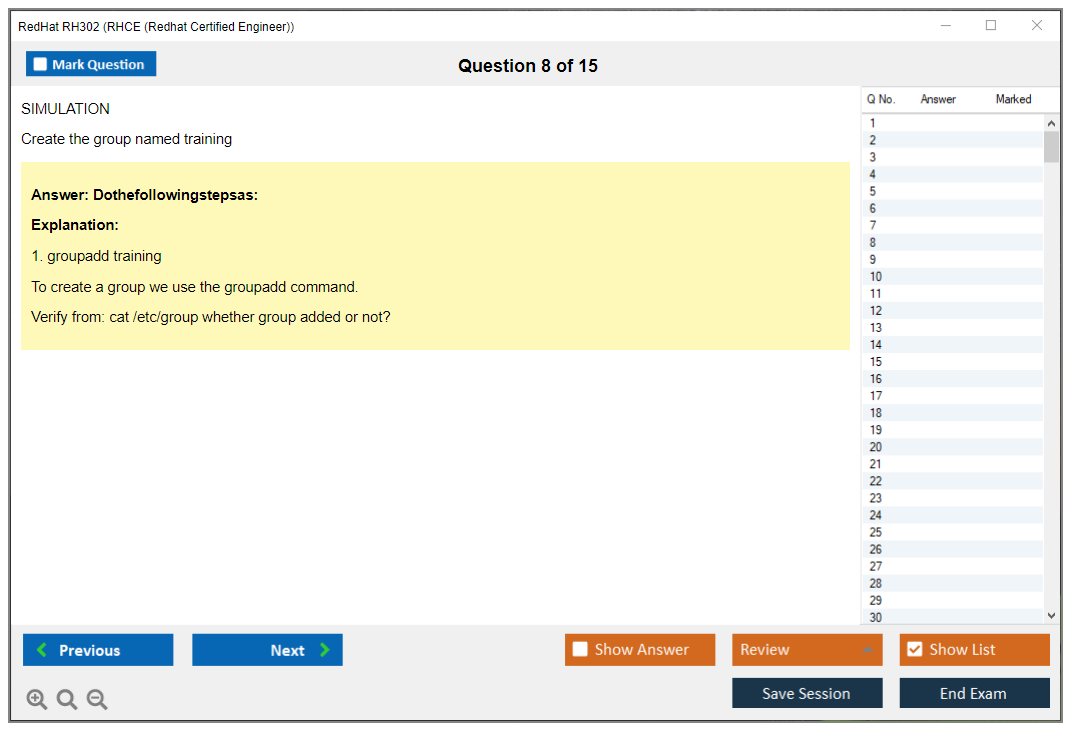The image size is (1075, 735).
Task: Minimize the exam window
Action: (x=946, y=26)
